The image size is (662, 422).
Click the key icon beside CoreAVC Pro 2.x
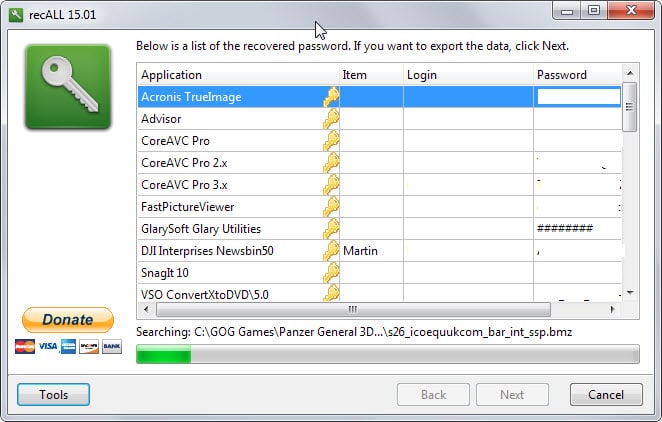pos(330,163)
